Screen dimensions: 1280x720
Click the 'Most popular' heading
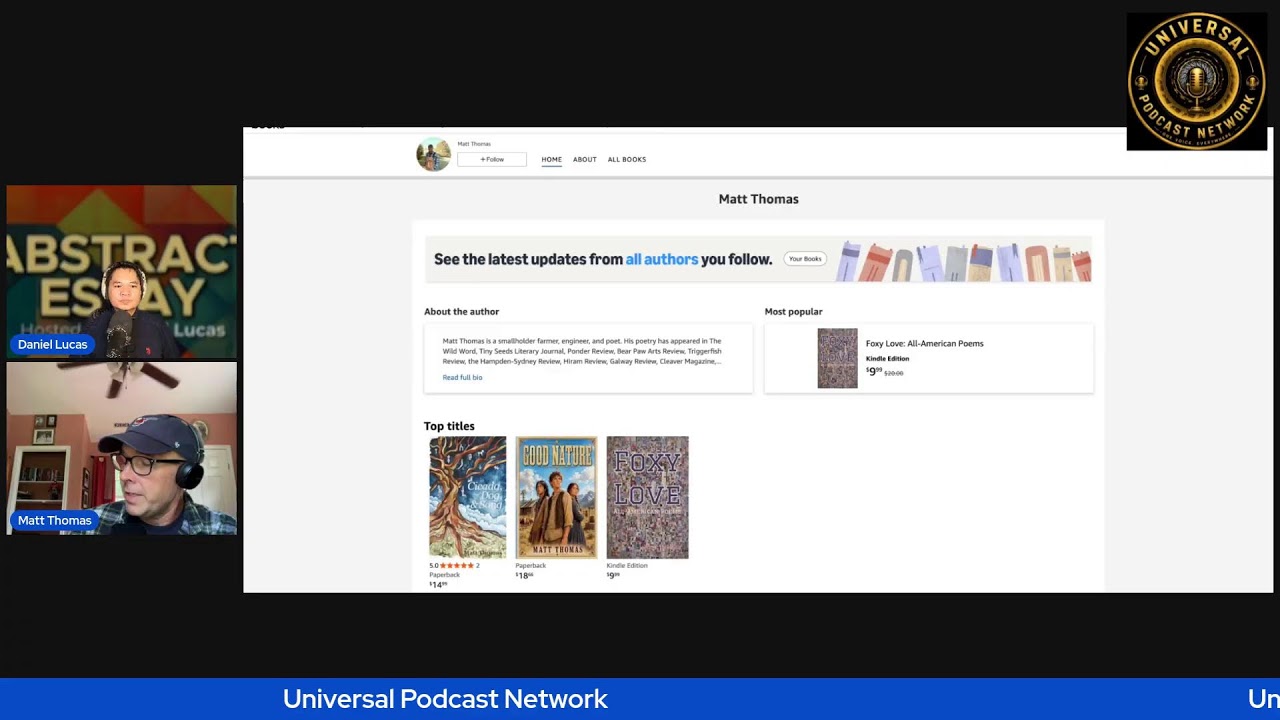click(x=794, y=312)
